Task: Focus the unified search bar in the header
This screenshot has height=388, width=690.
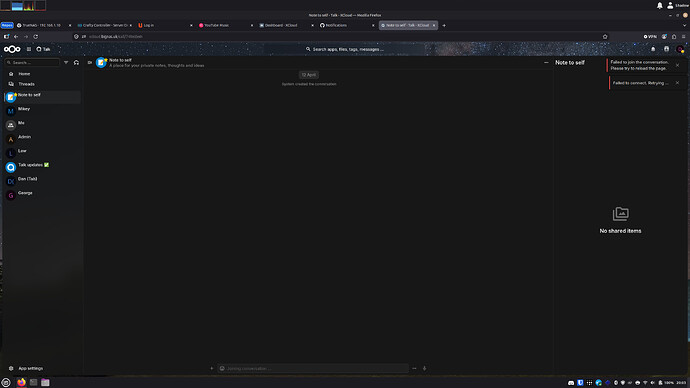Action: coord(345,49)
